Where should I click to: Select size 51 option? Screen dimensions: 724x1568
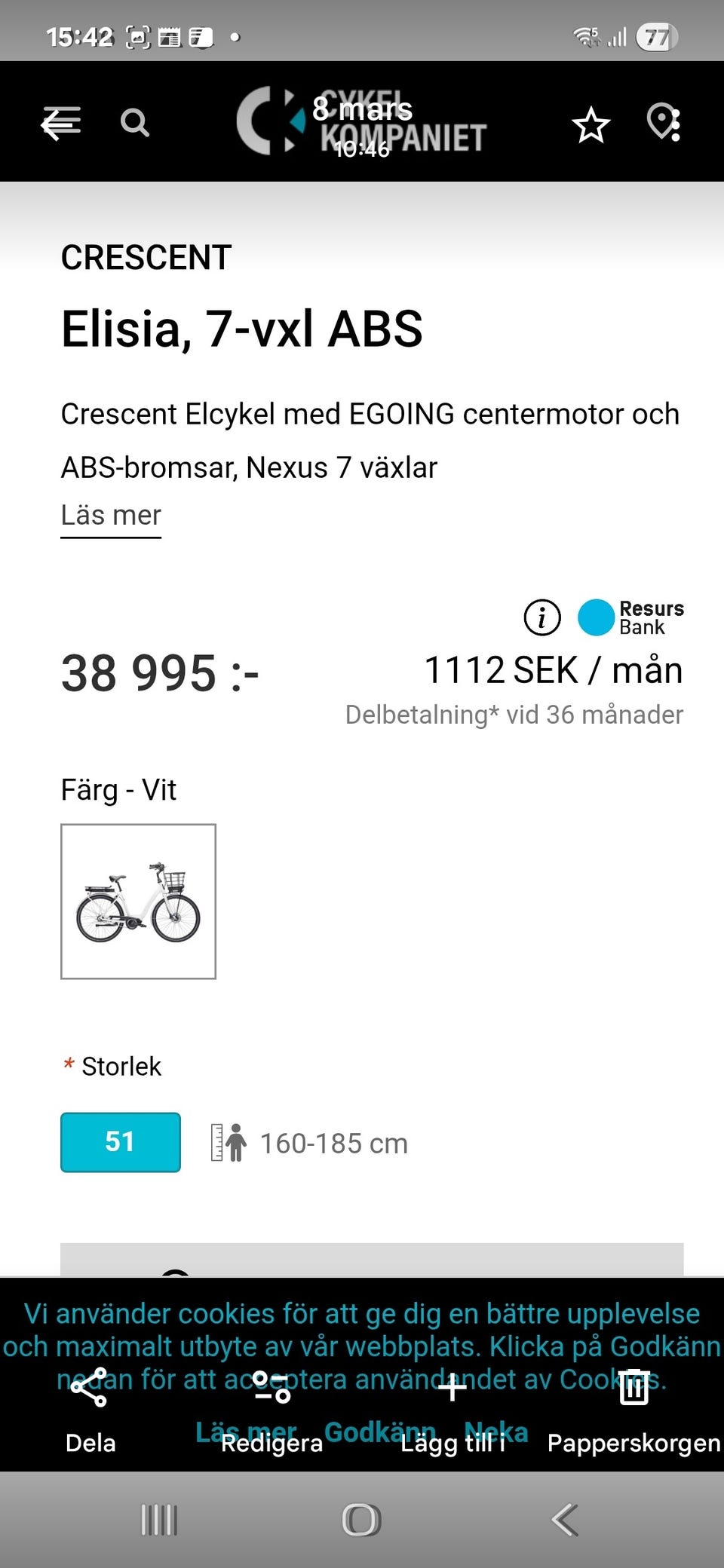point(121,1142)
